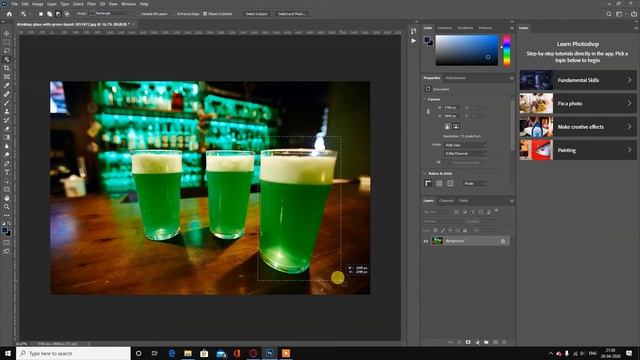
Task: Select the Clone Stamp tool
Action: pos(7,111)
